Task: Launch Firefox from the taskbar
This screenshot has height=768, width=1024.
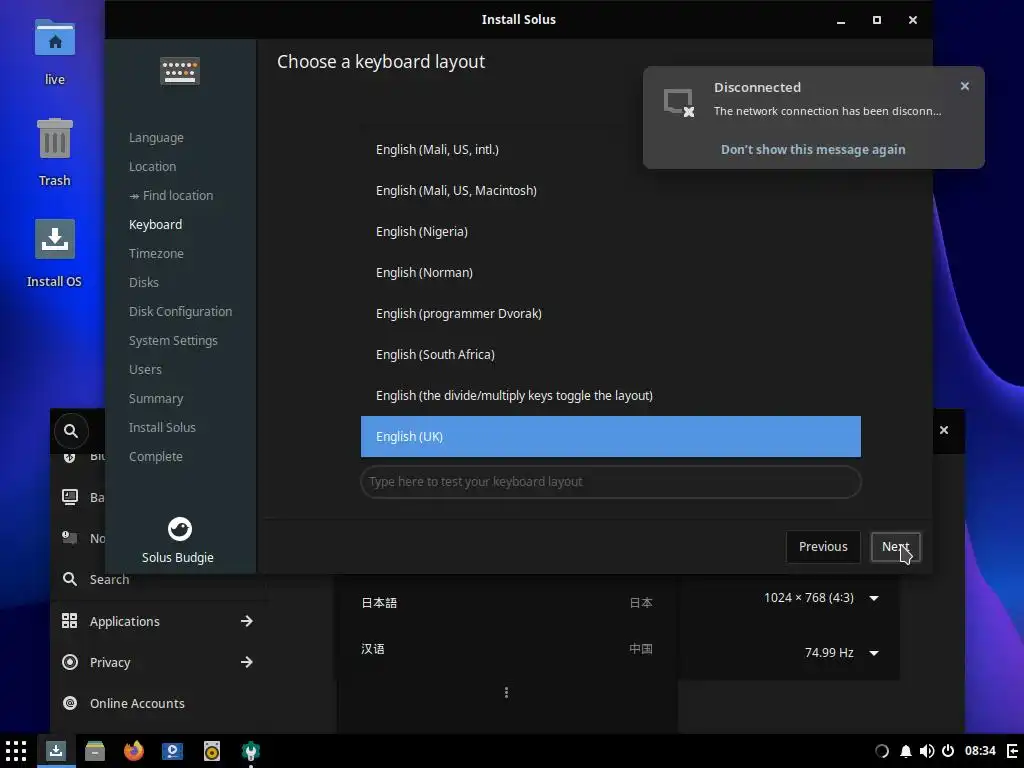Action: pyautogui.click(x=134, y=751)
